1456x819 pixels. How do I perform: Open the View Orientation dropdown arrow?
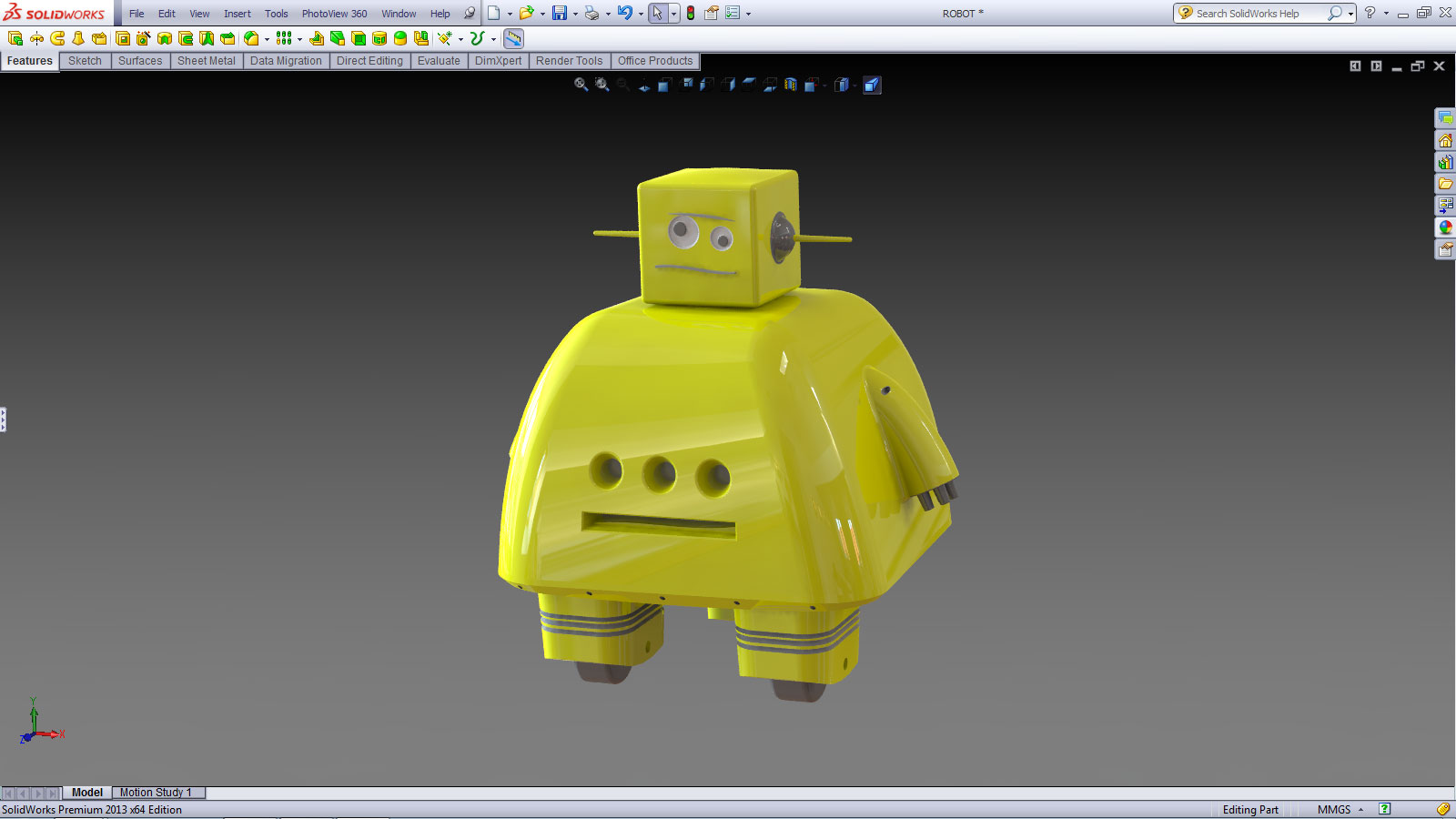(824, 86)
